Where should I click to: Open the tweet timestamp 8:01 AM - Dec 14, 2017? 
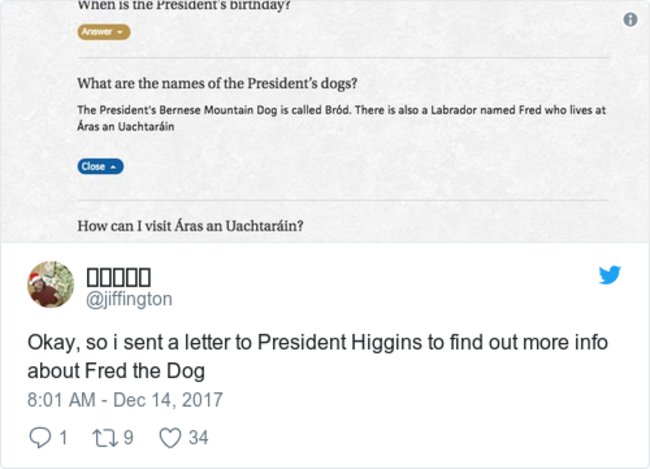coord(125,400)
